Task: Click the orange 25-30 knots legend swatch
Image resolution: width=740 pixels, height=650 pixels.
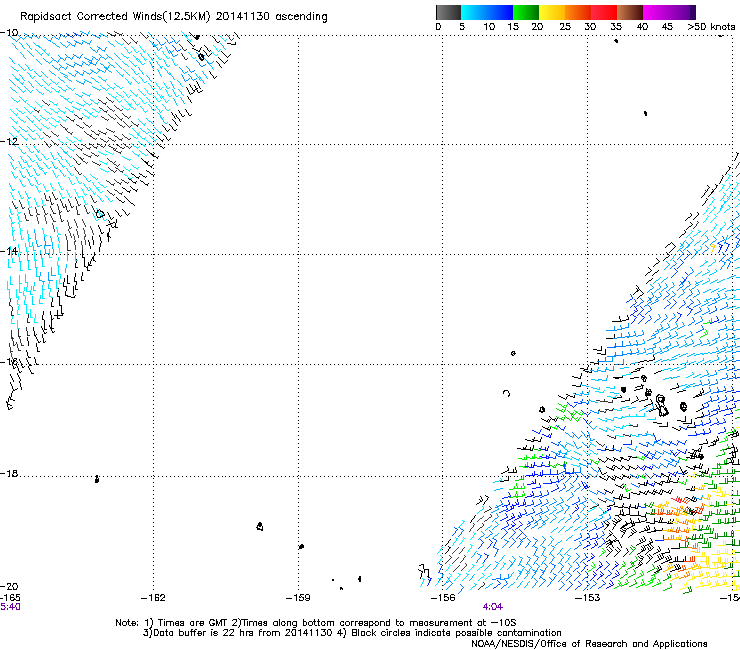Action: [x=578, y=12]
